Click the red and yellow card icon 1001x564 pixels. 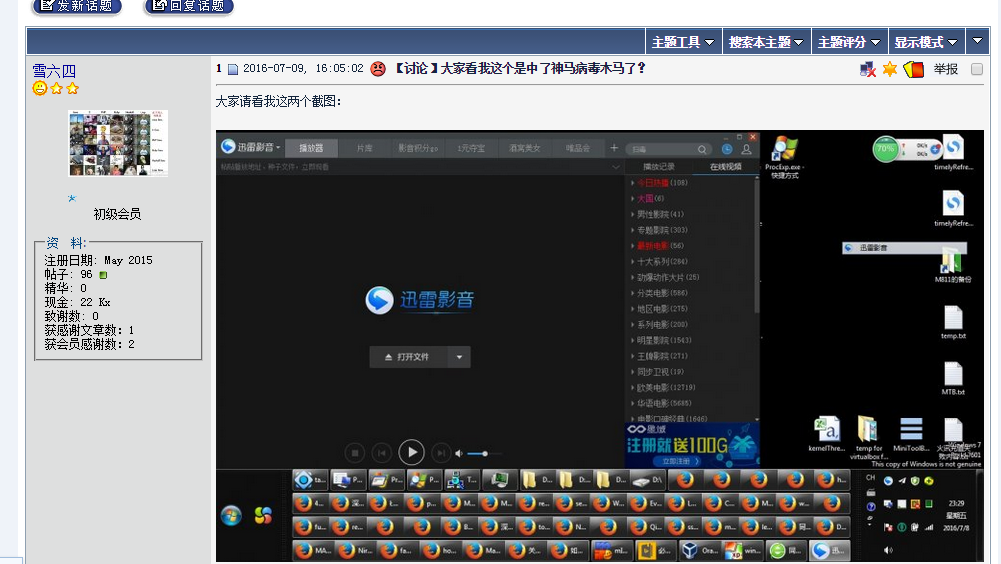click(x=913, y=69)
